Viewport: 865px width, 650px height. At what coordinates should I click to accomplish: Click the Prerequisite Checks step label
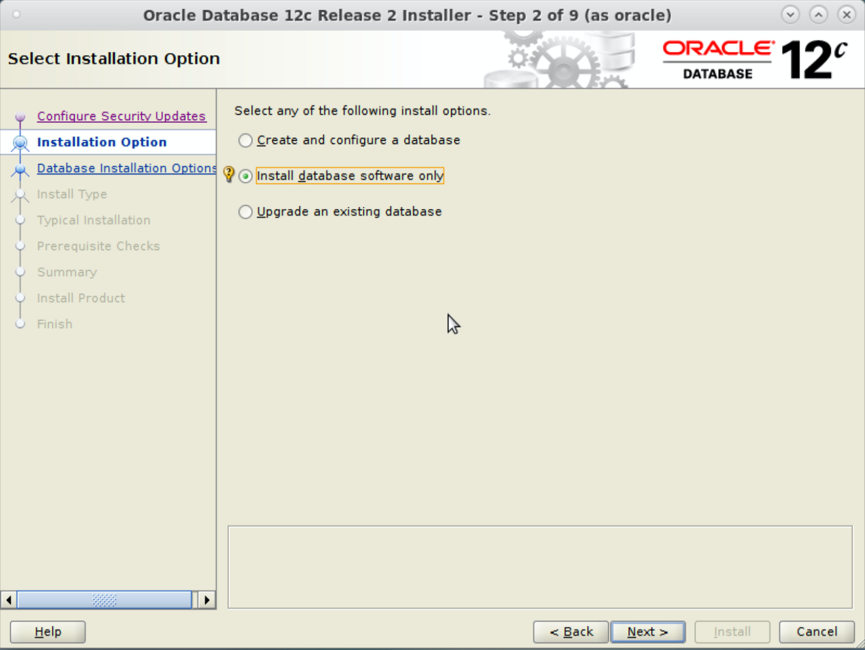tap(98, 246)
